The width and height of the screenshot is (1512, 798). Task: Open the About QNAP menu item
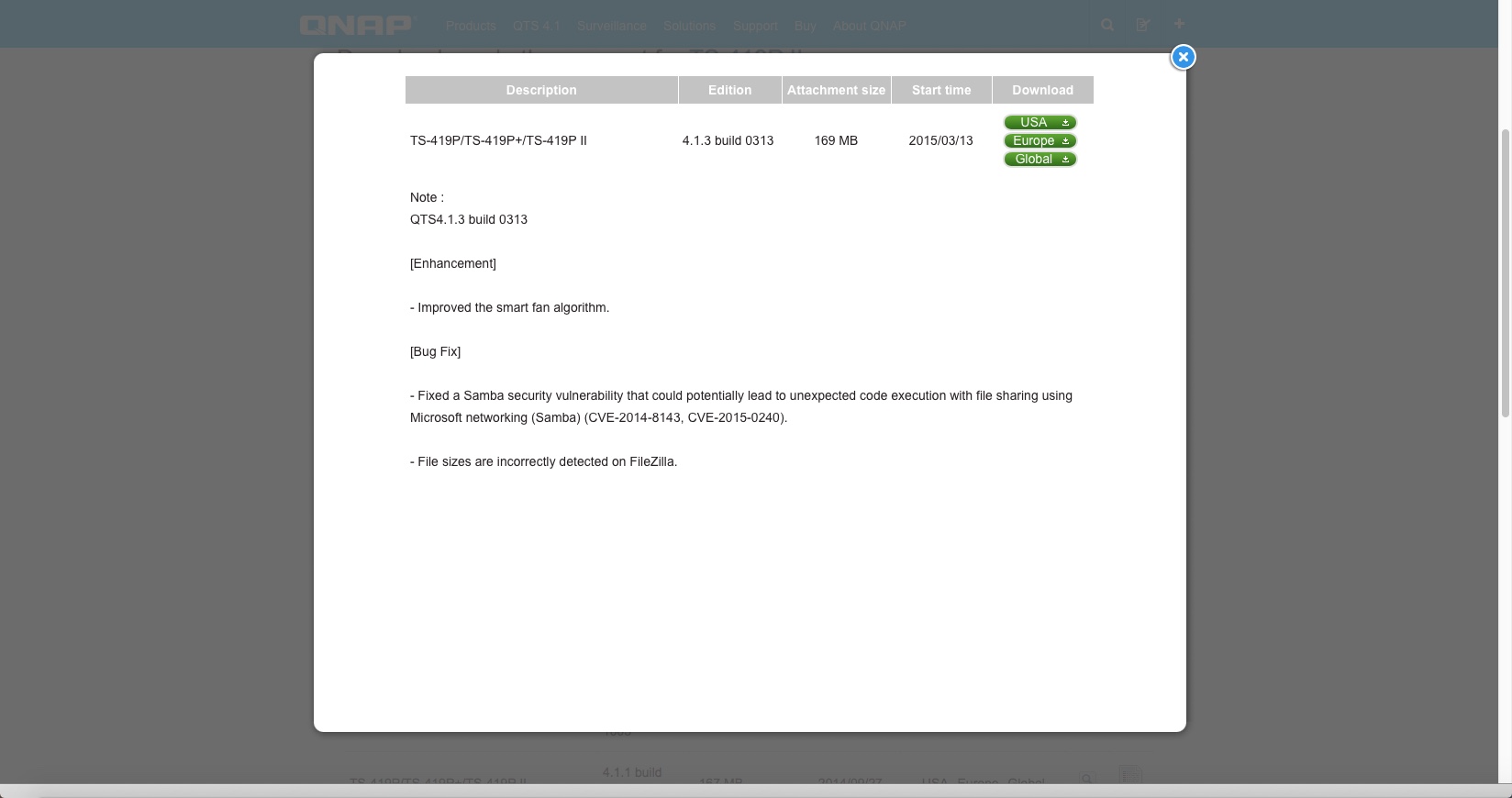pos(870,26)
